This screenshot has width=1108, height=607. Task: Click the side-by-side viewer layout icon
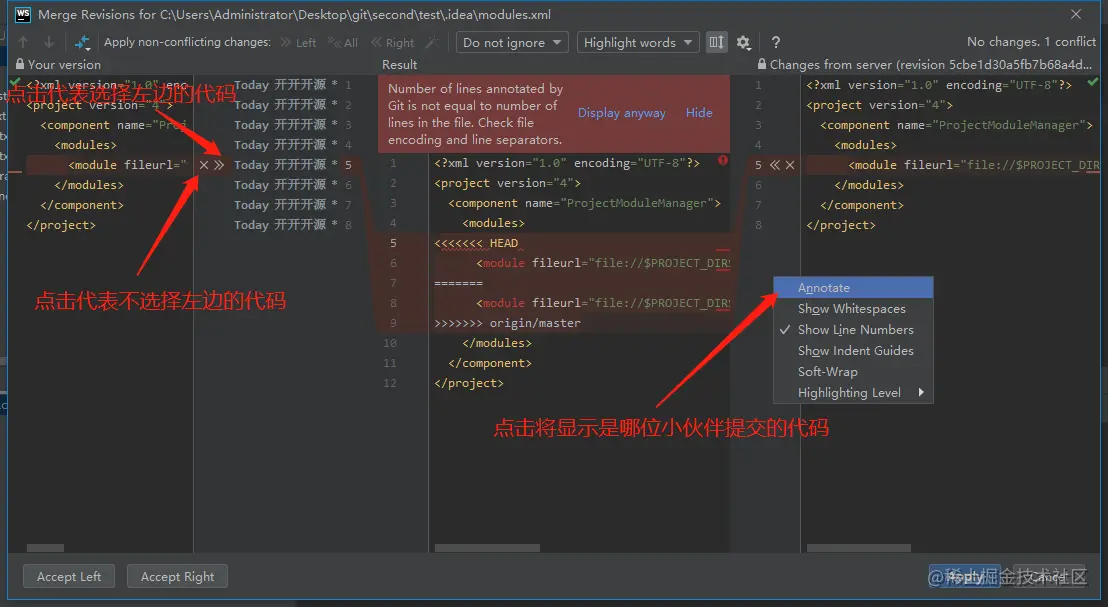coord(716,42)
